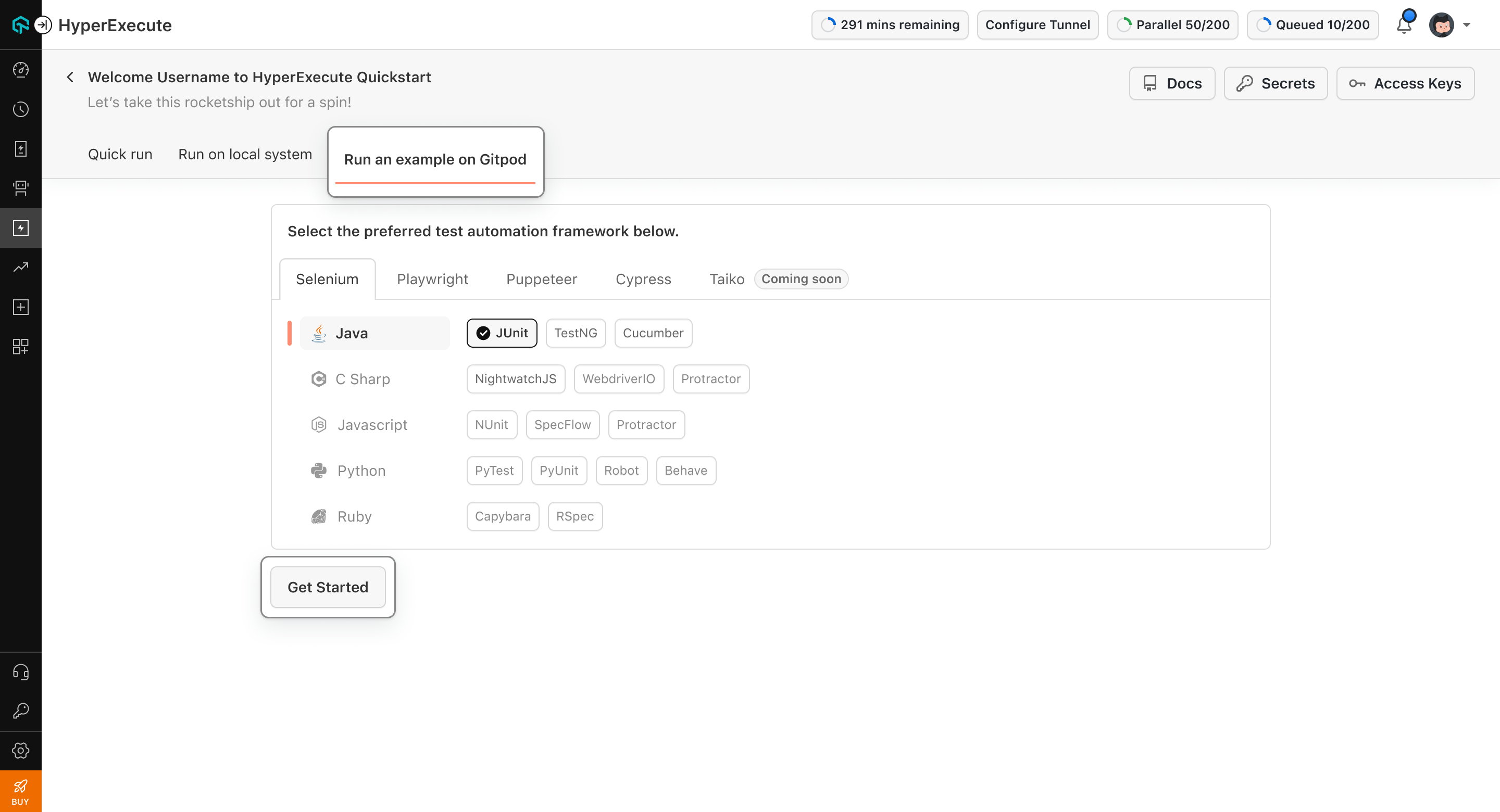Viewport: 1500px width, 812px height.
Task: Select the JUnit framework option
Action: point(502,333)
